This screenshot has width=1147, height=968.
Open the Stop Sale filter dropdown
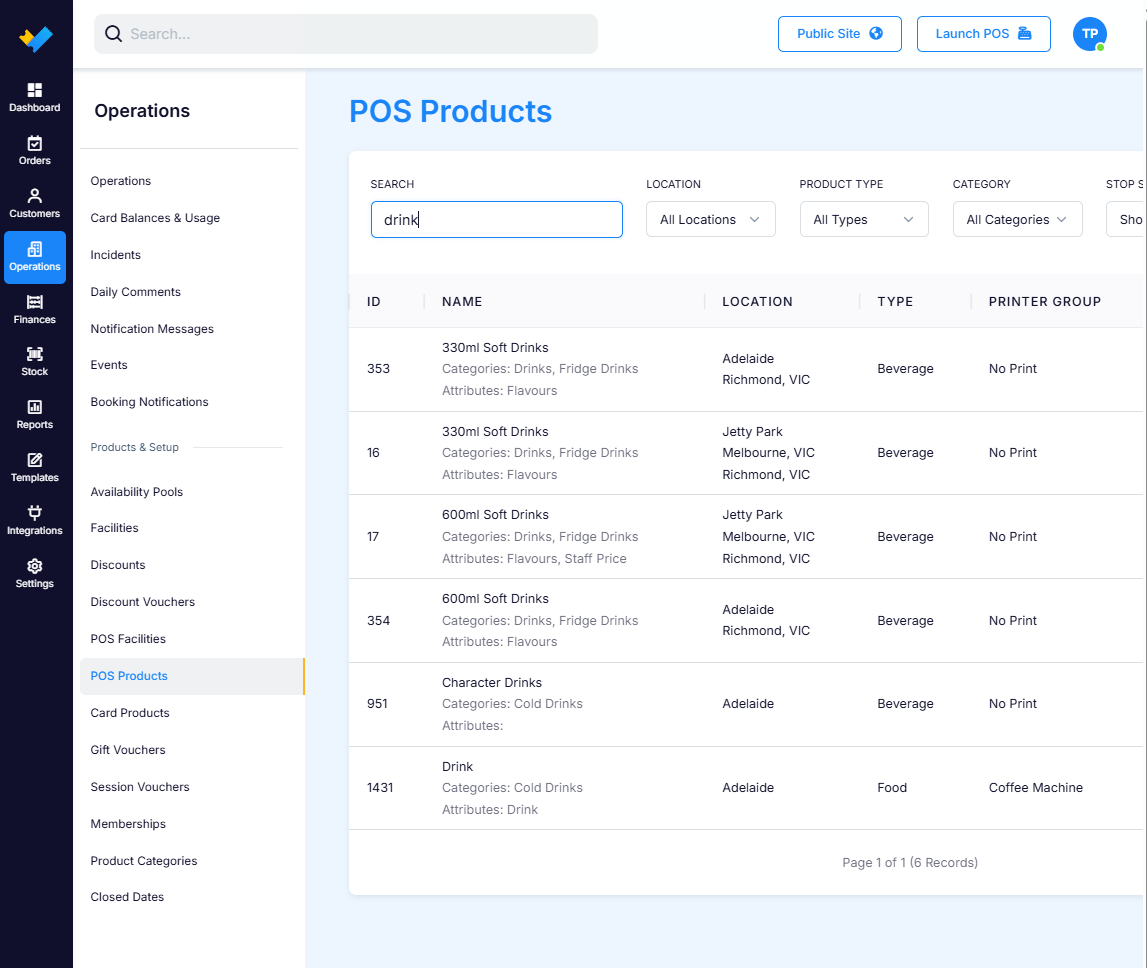(1127, 220)
